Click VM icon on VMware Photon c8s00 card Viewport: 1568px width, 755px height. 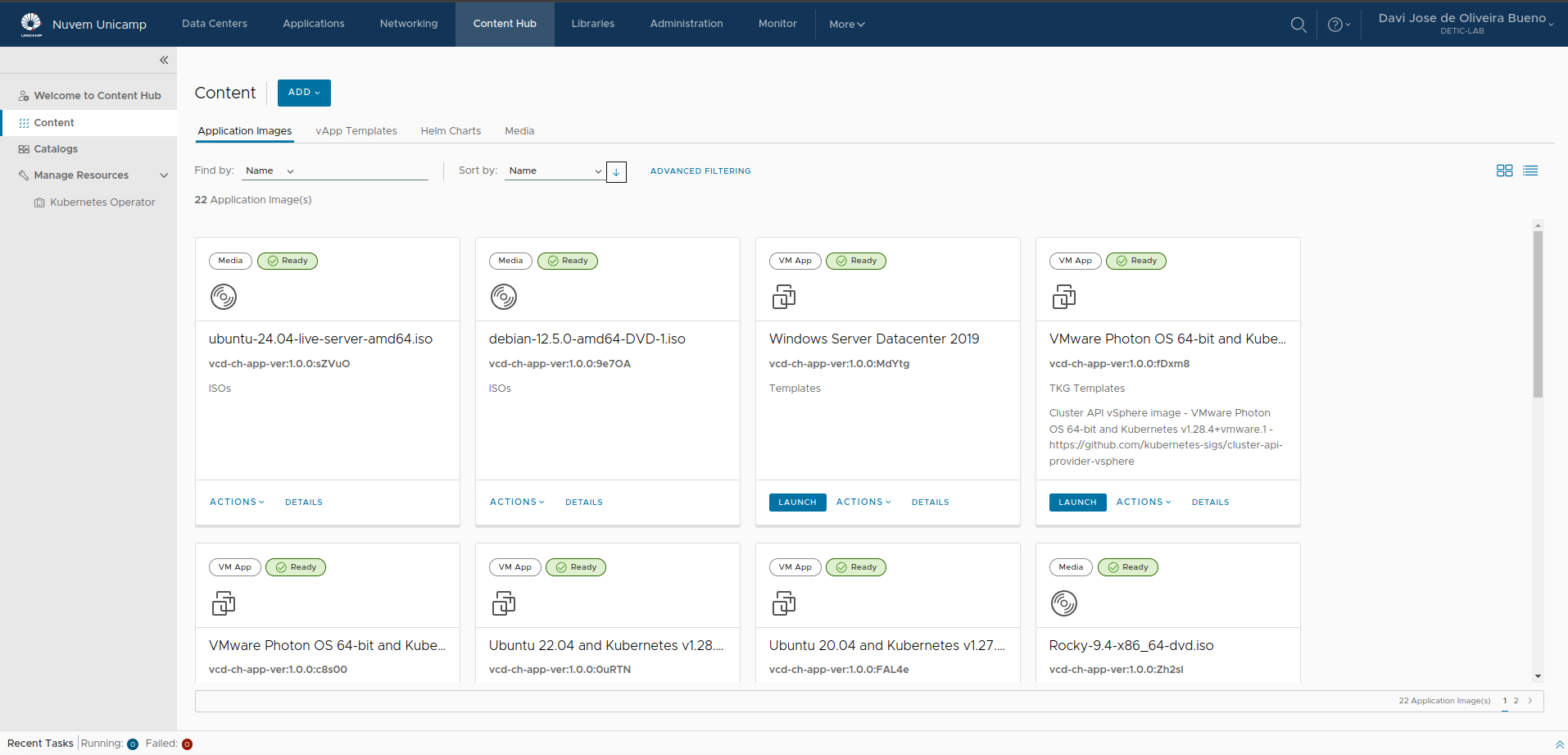pyautogui.click(x=224, y=603)
